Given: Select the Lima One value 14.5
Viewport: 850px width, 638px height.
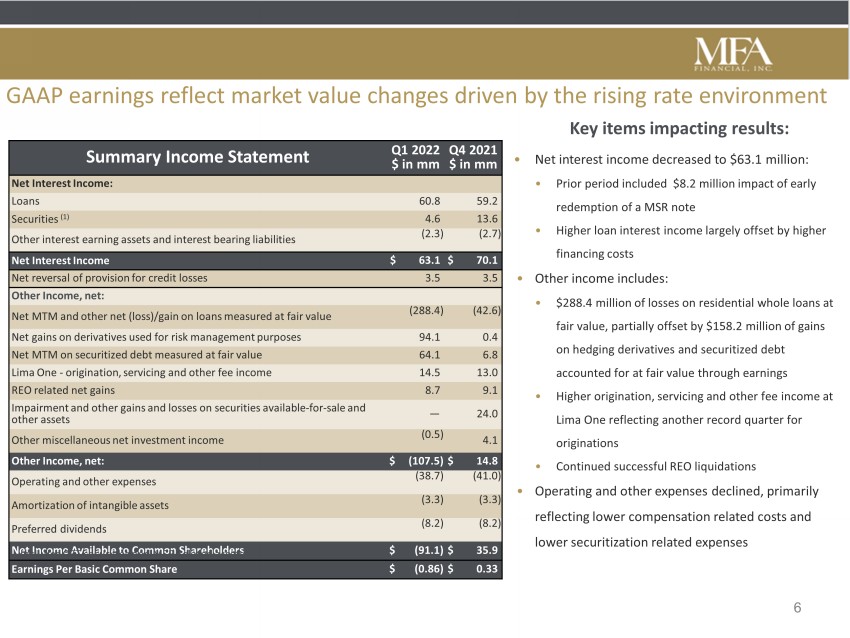Looking at the screenshot, I should coord(429,372).
